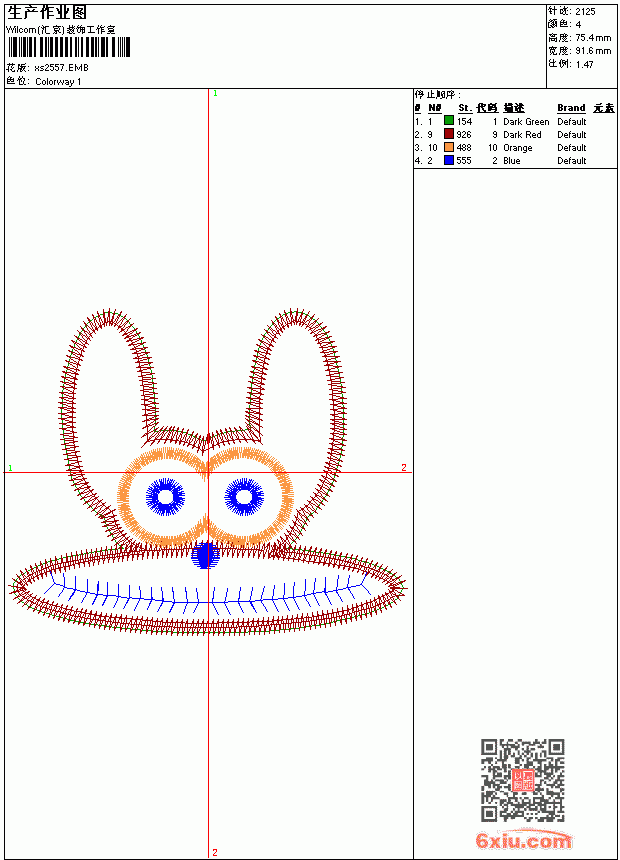Viewport: 620px width, 860px height.
Task: Click the red marker 2 on horizontal line
Action: click(x=404, y=467)
